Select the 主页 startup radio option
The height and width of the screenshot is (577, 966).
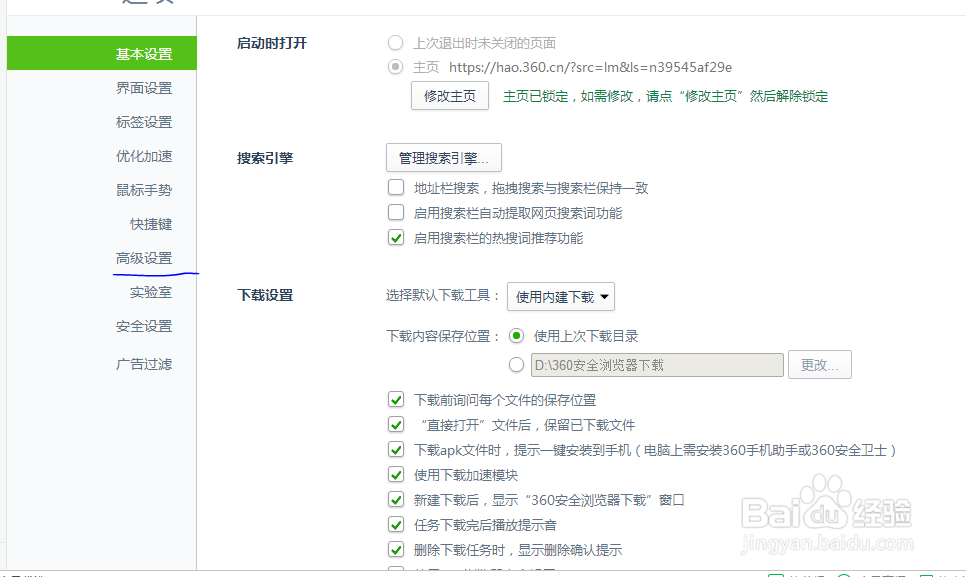pos(396,67)
